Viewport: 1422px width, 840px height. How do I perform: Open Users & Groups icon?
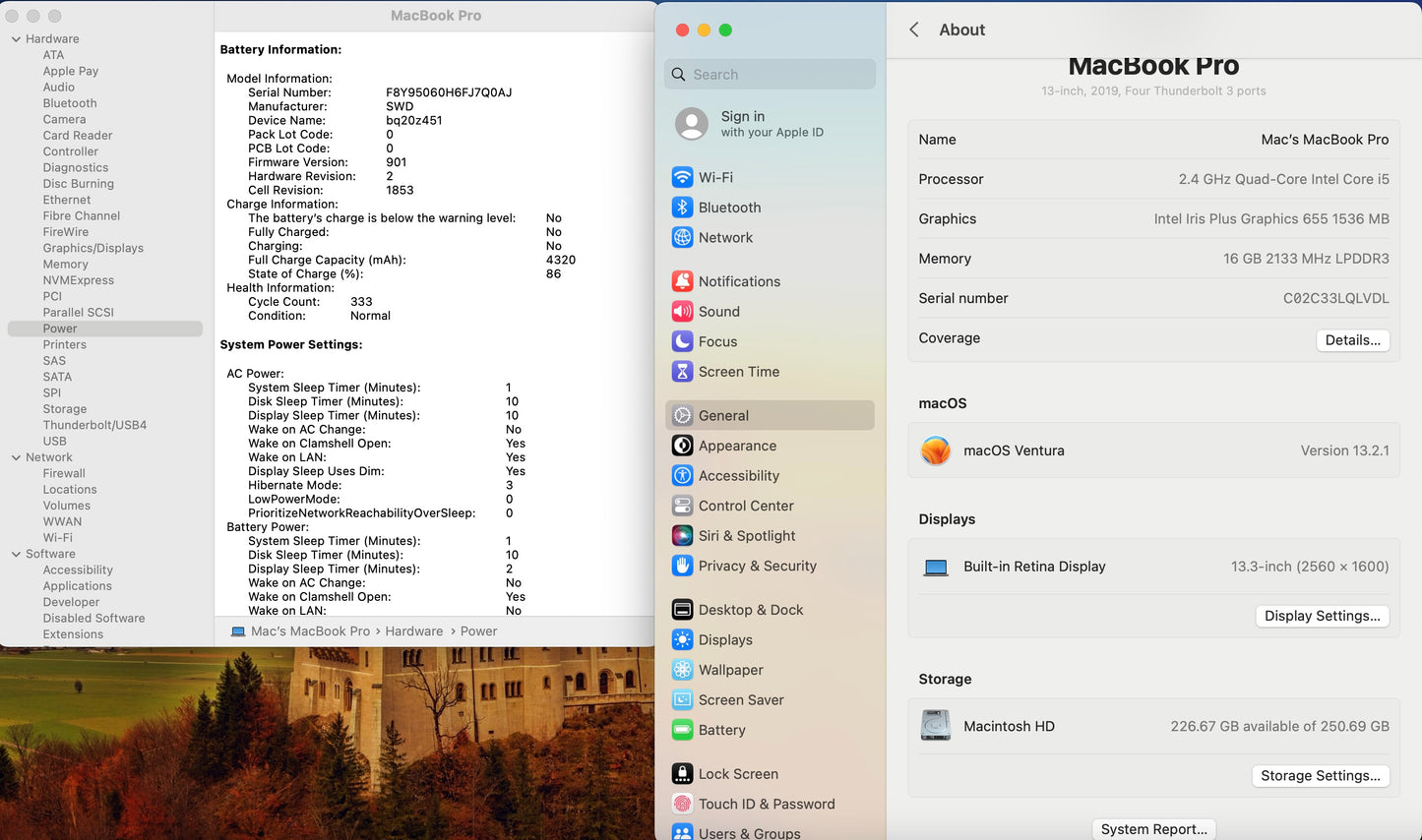tap(682, 832)
